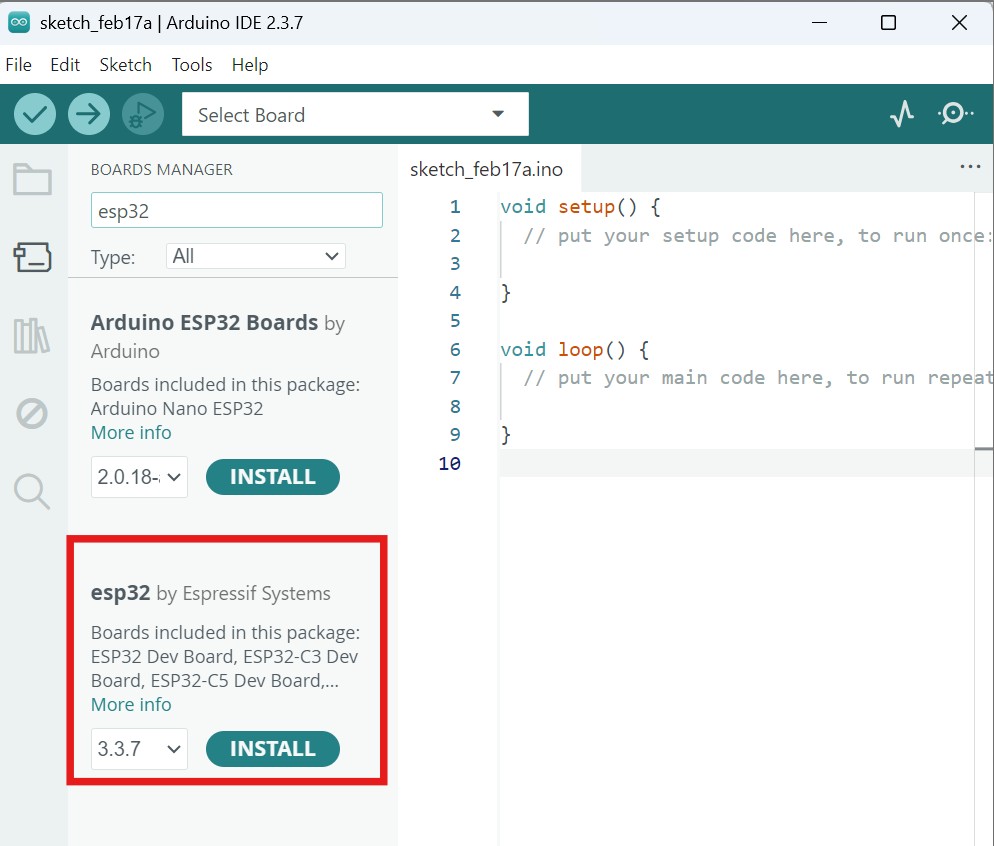Close the Arduino IDE window
Screen dimensions: 994x846
[959, 22]
